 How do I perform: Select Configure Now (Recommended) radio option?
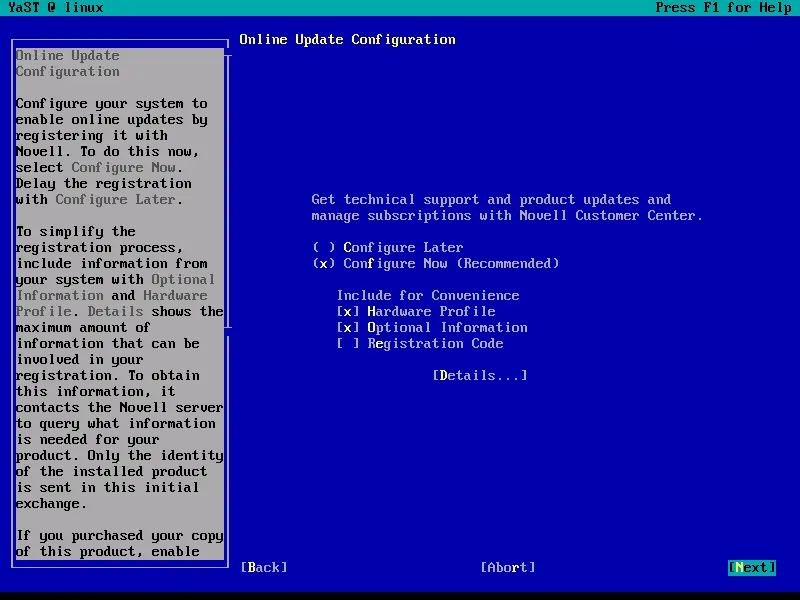tap(436, 263)
